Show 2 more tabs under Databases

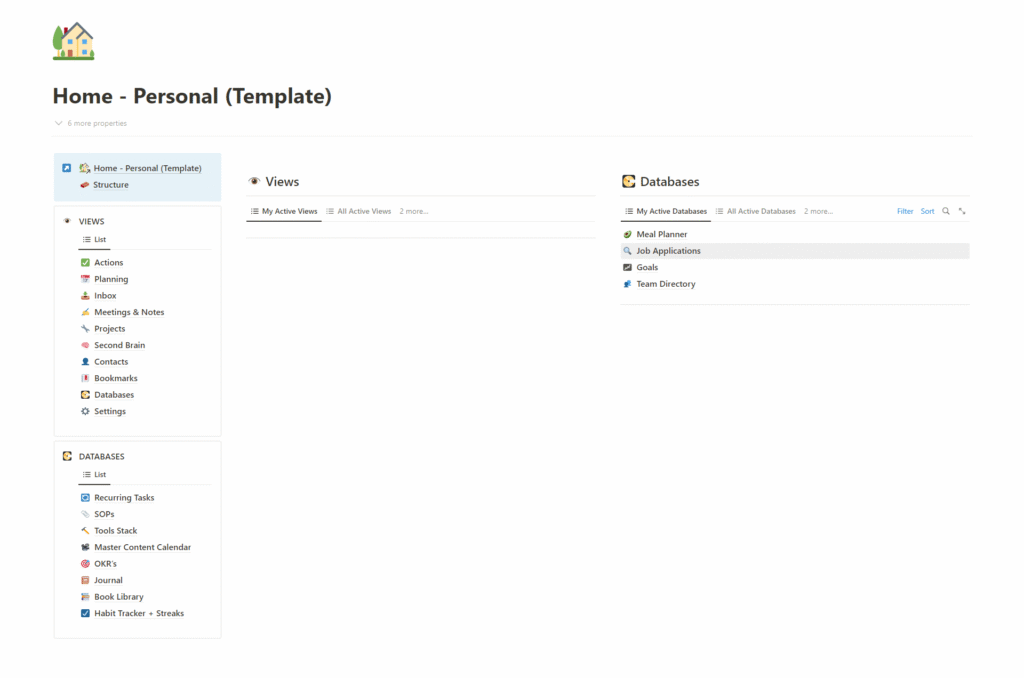tap(818, 212)
